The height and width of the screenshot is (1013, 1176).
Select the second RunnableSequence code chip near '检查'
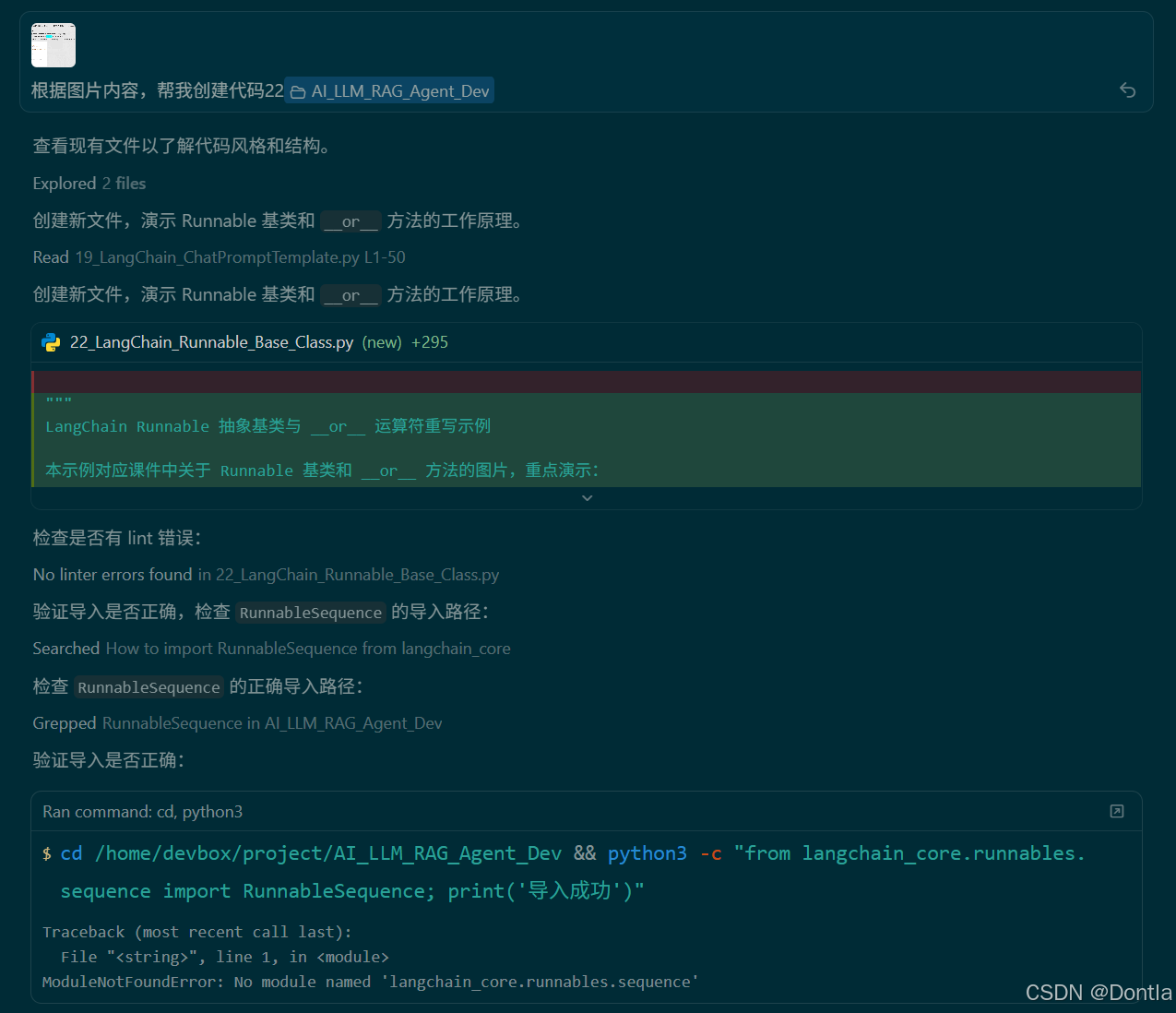tap(148, 686)
